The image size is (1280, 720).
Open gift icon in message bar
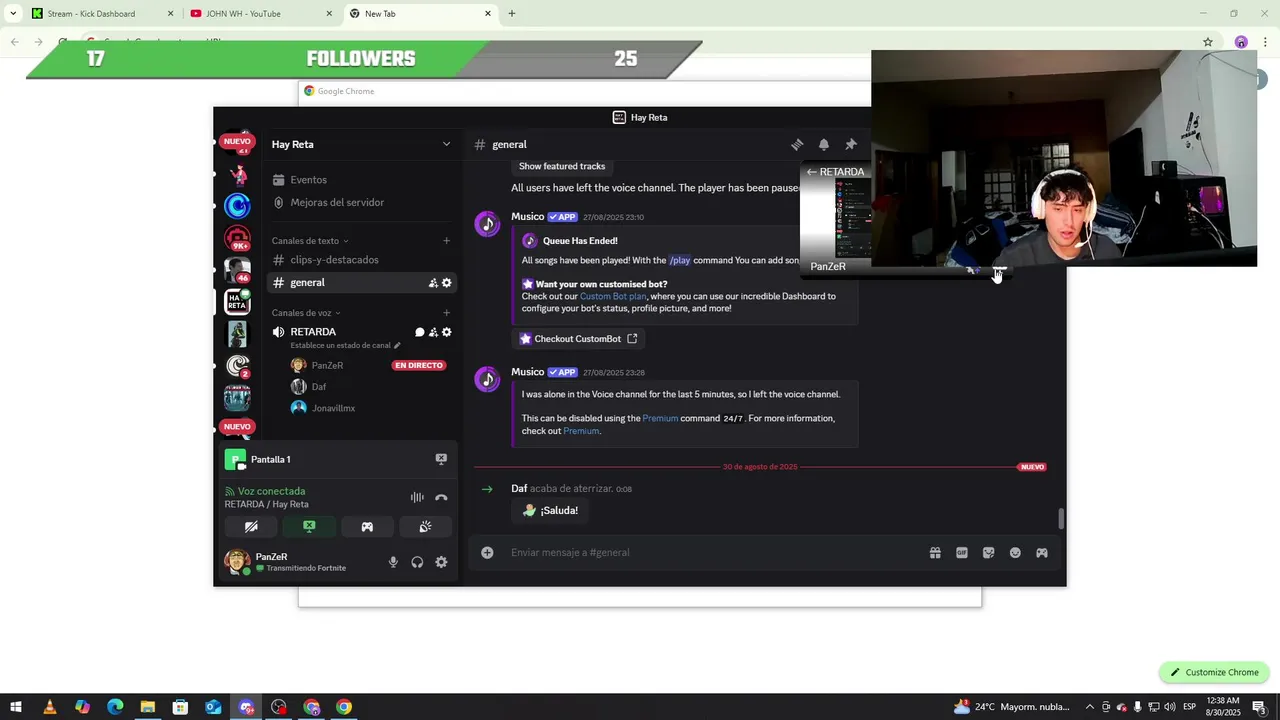coord(935,552)
